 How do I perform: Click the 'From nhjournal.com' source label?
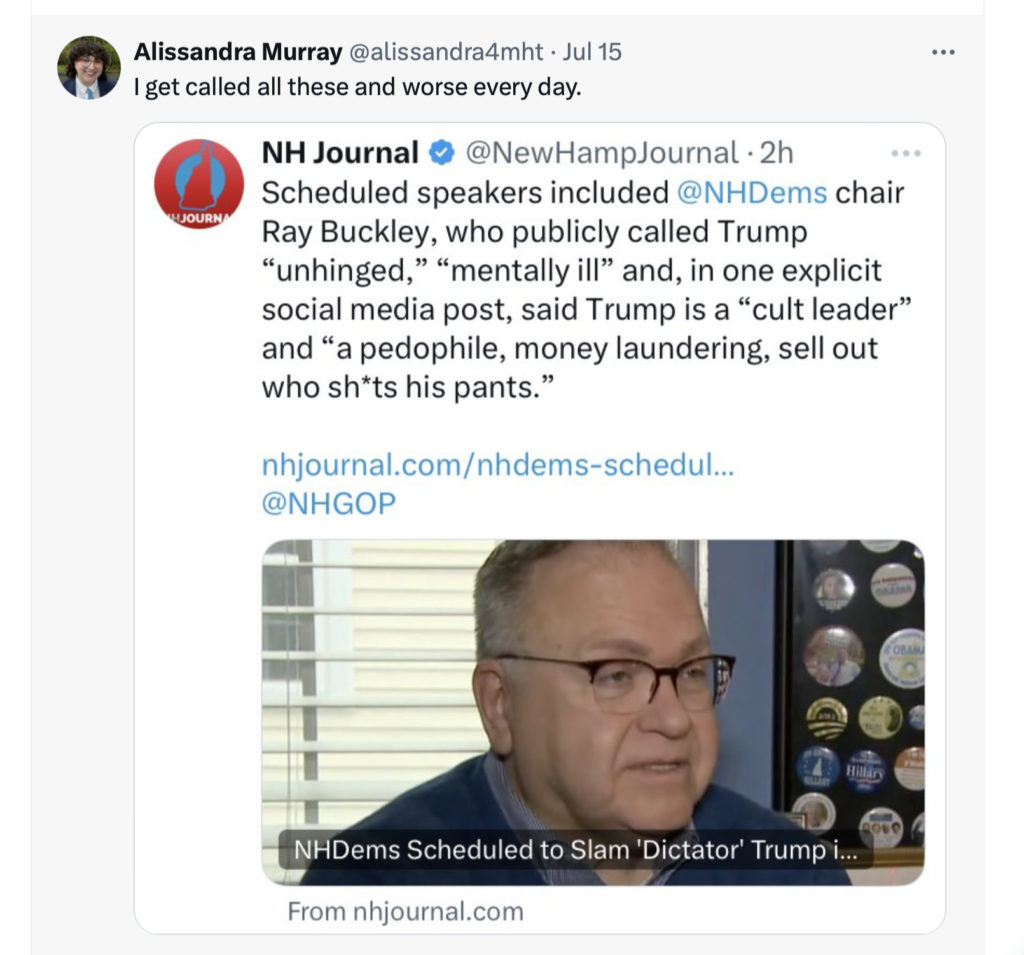pos(405,911)
